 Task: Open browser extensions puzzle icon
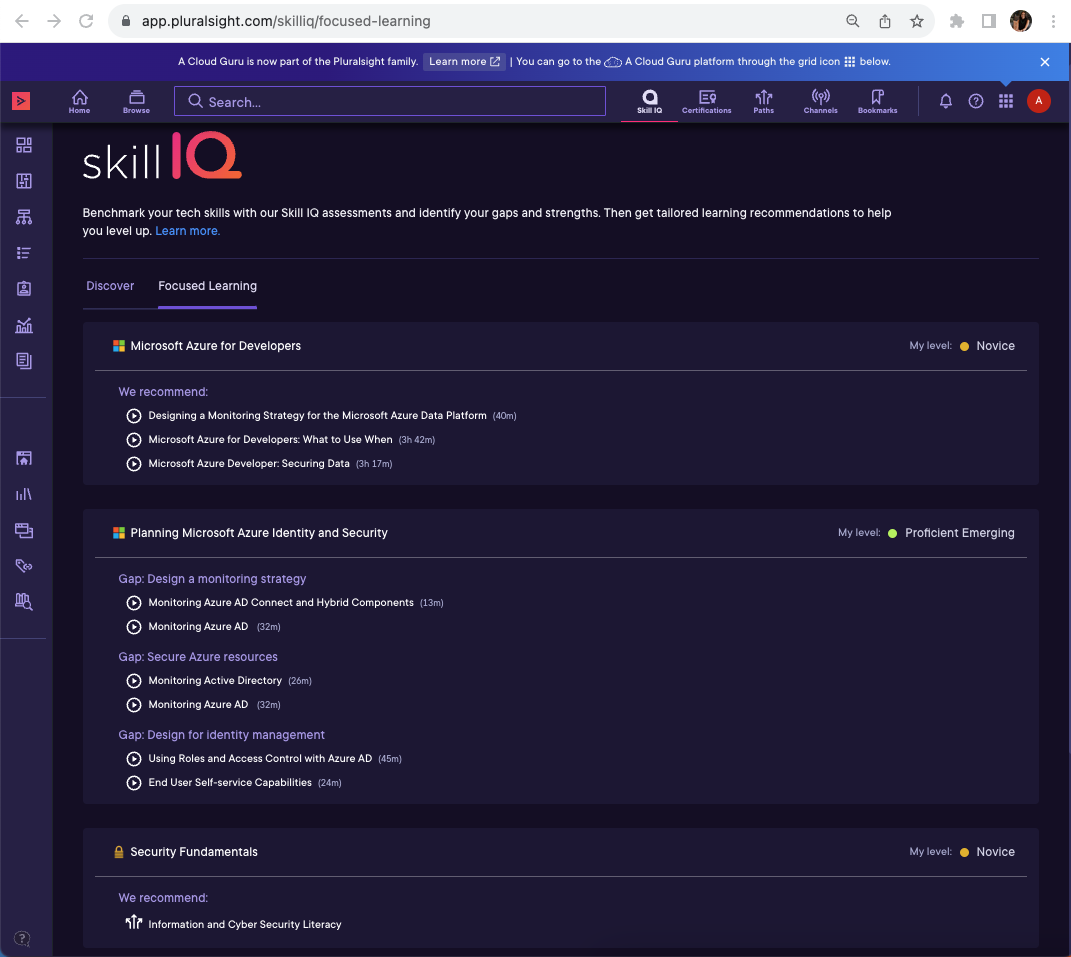956,21
